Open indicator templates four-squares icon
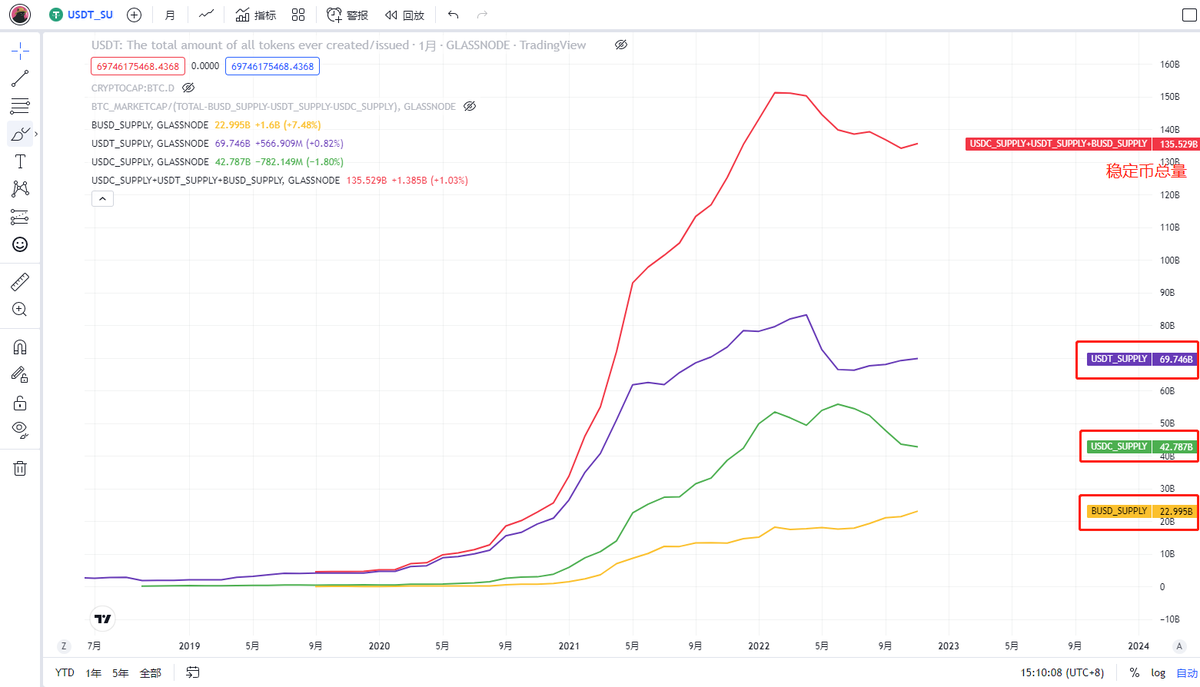Image resolution: width=1200 pixels, height=687 pixels. tap(298, 15)
